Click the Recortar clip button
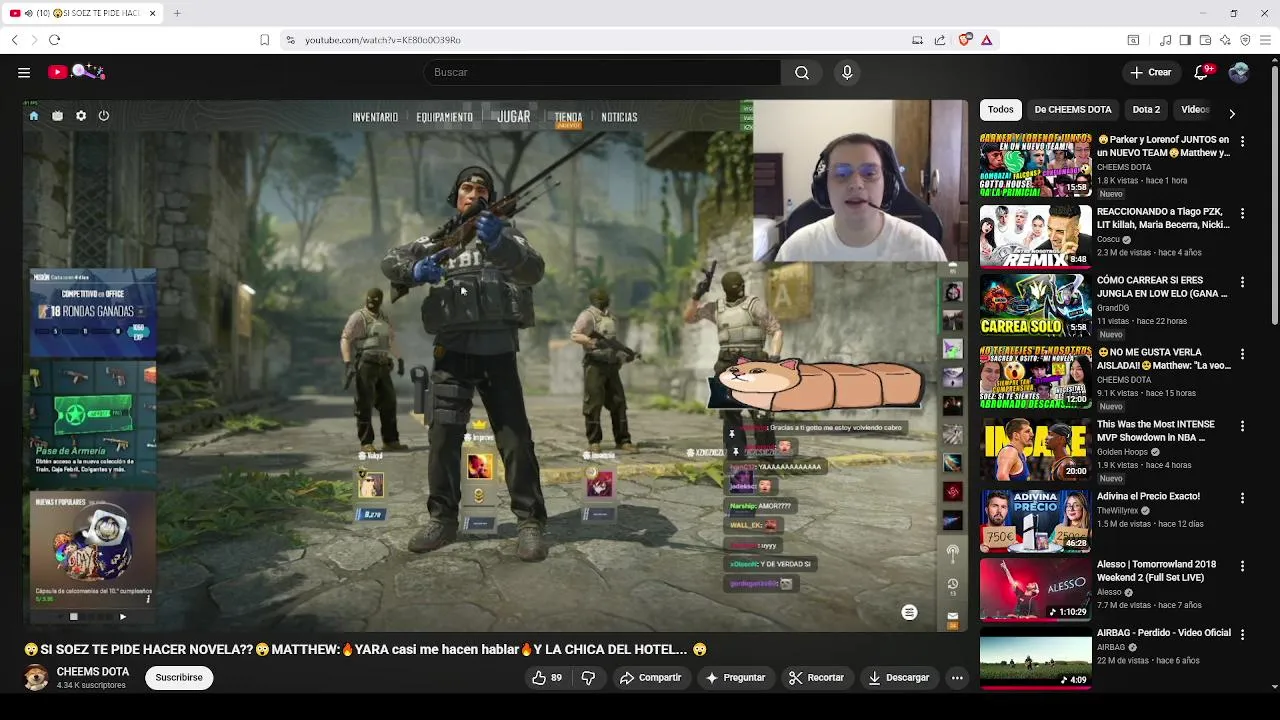 click(816, 678)
